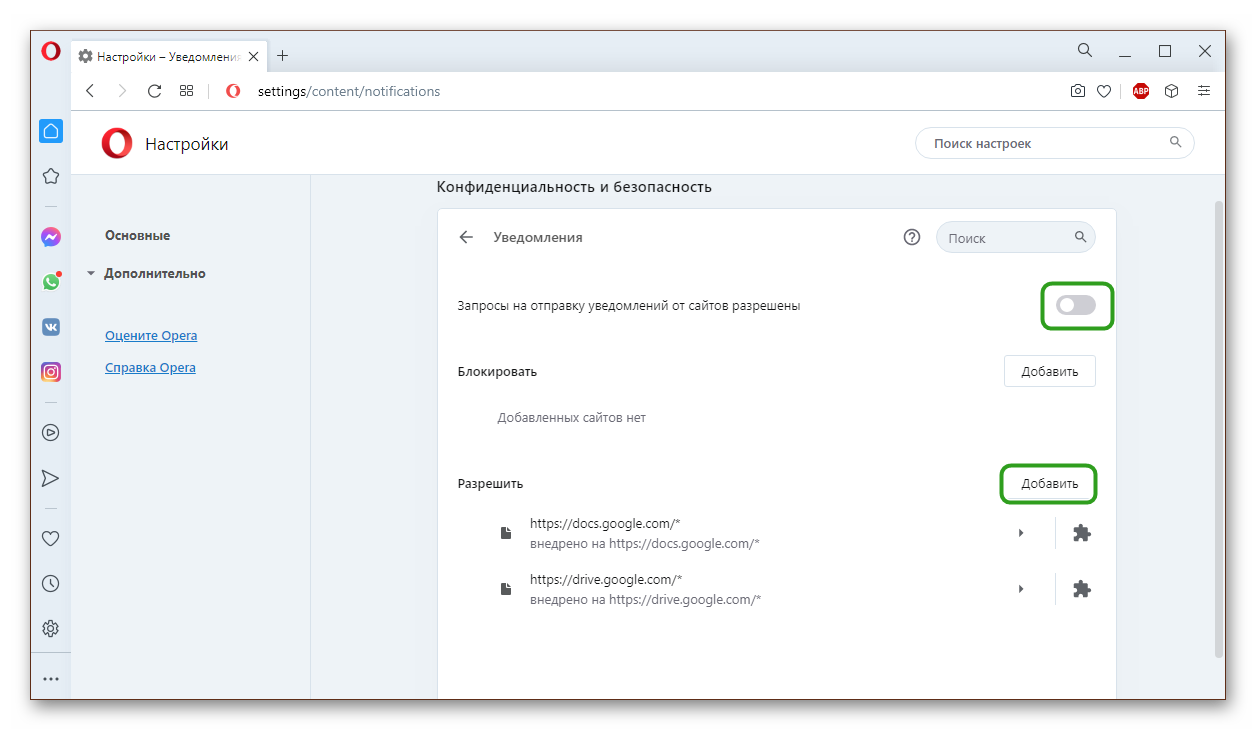Image resolution: width=1256 pixels, height=730 pixels.
Task: Open the Easy Setup sliders icon
Action: point(1204,91)
